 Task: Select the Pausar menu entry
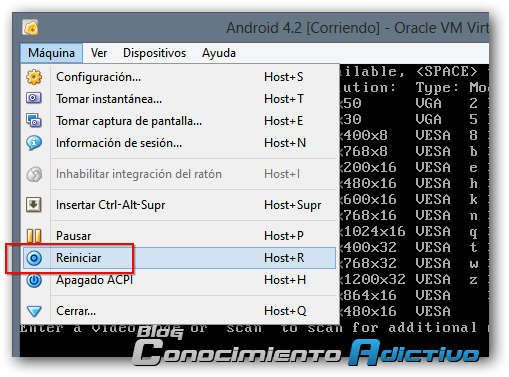pos(179,236)
